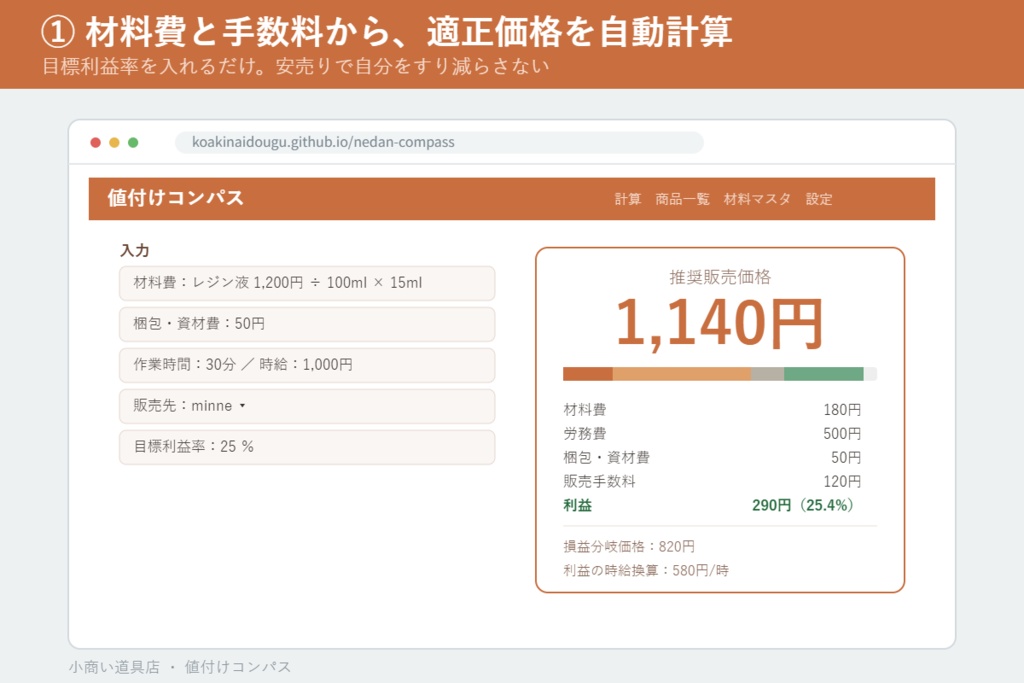This screenshot has height=683, width=1024.
Task: Click the gray 手数料 bar segment
Action: tap(767, 374)
